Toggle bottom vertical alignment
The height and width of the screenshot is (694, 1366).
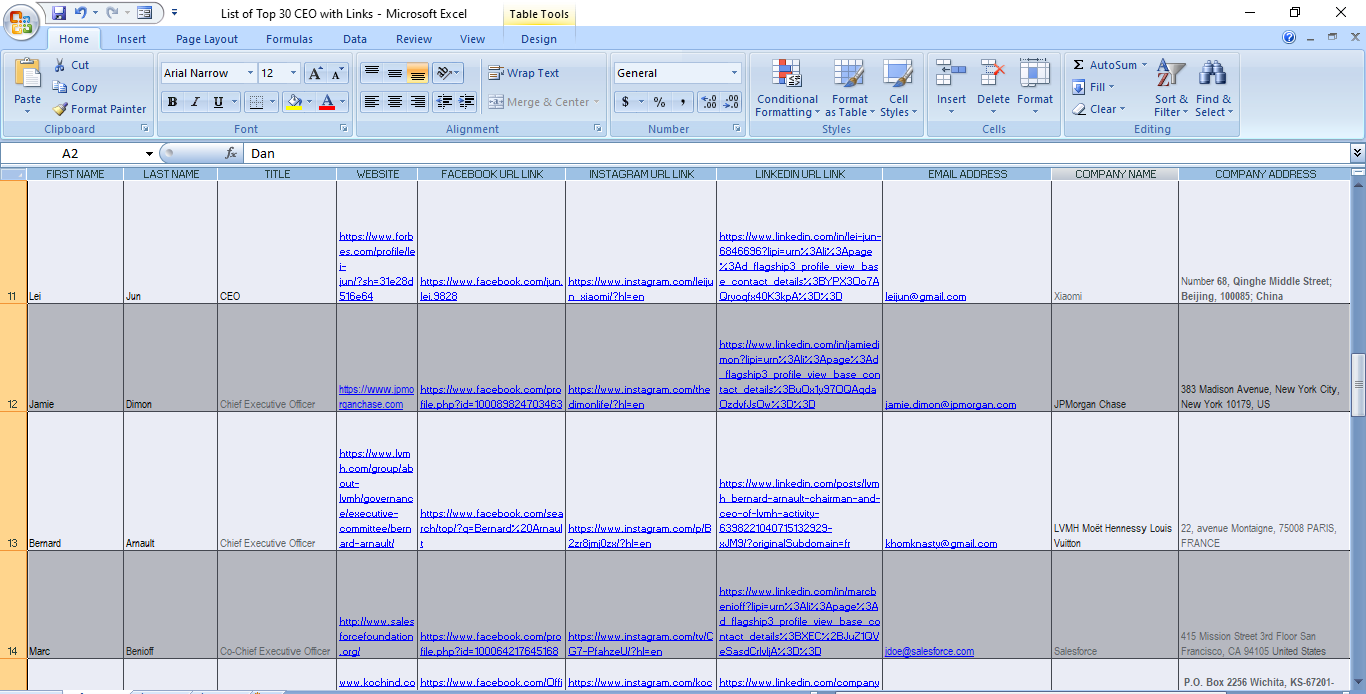[418, 73]
